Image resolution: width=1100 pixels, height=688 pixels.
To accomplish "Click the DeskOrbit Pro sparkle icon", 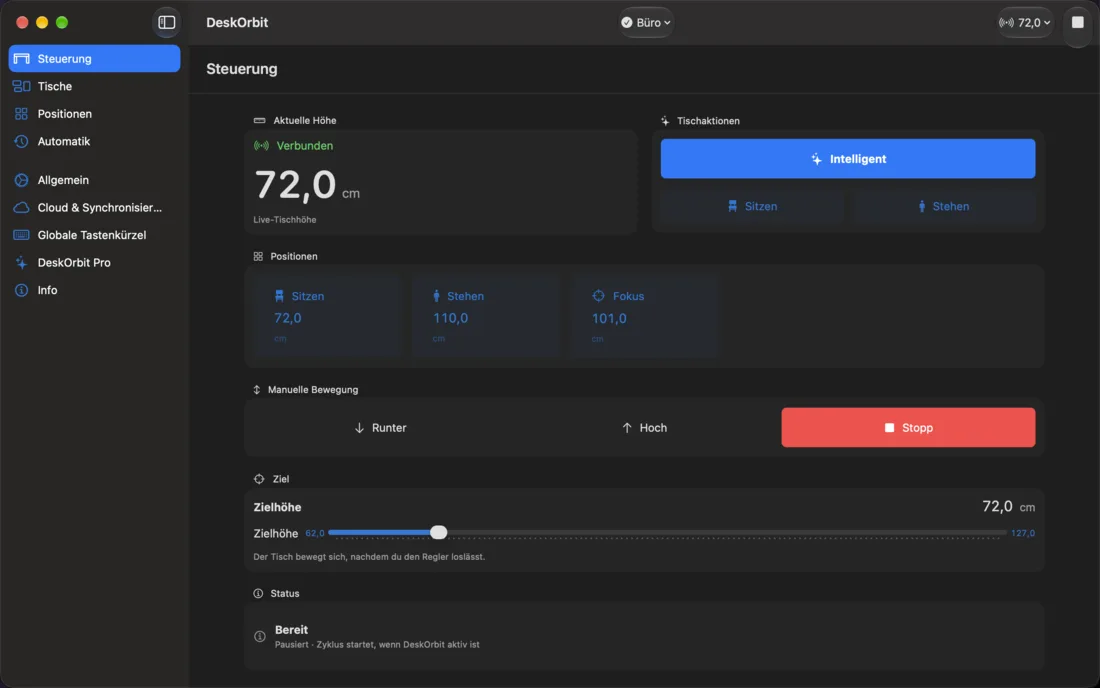I will point(22,262).
